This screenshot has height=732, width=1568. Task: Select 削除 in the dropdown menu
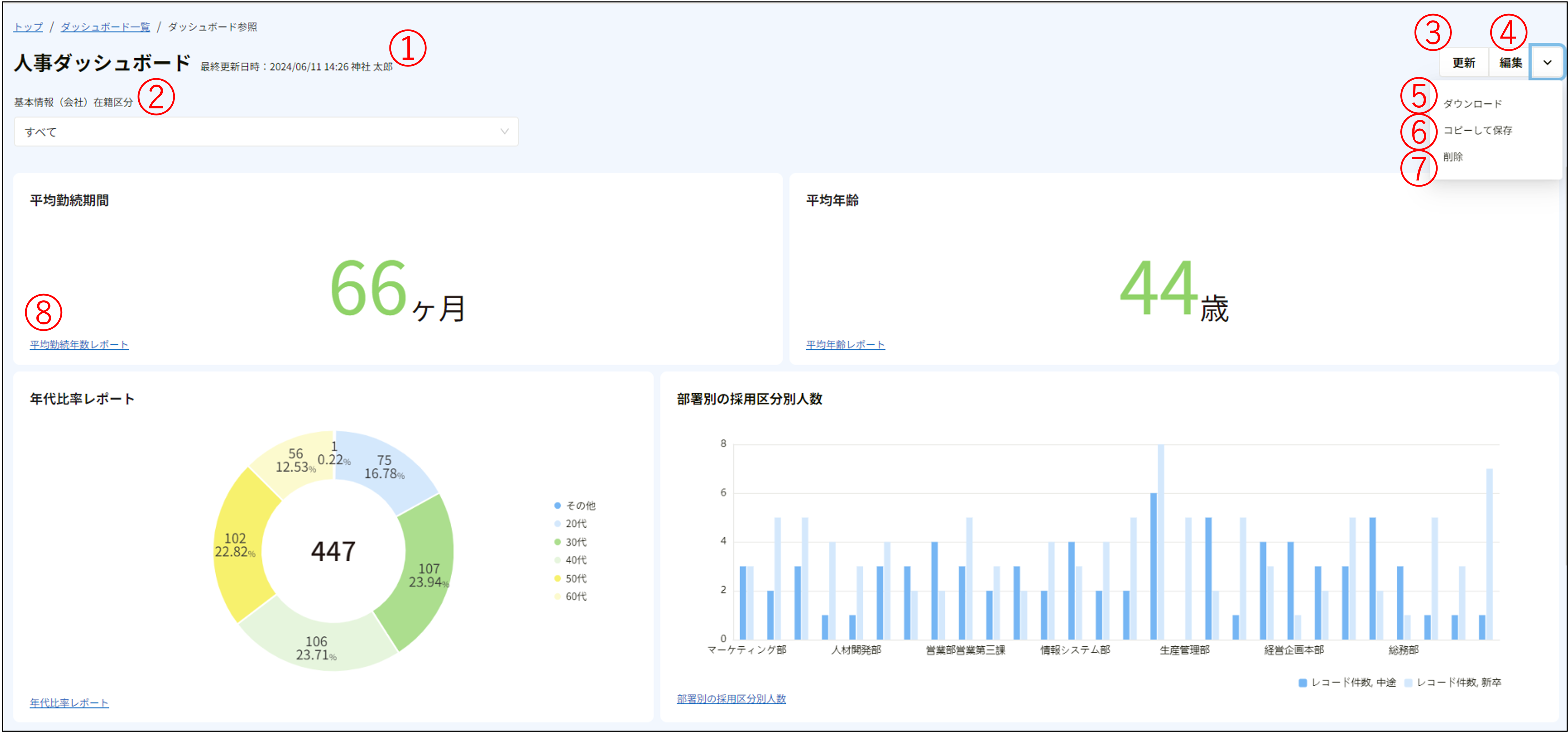[x=1453, y=157]
